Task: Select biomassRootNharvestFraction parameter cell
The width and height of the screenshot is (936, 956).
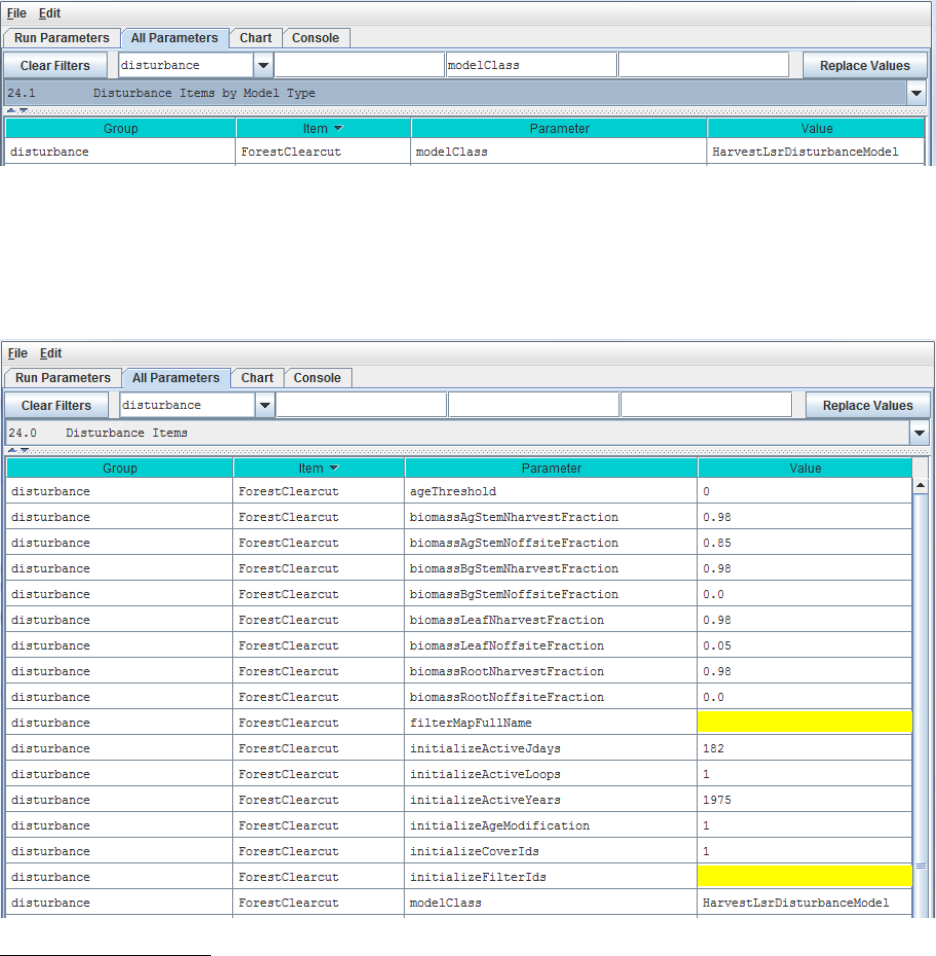Action: 551,671
